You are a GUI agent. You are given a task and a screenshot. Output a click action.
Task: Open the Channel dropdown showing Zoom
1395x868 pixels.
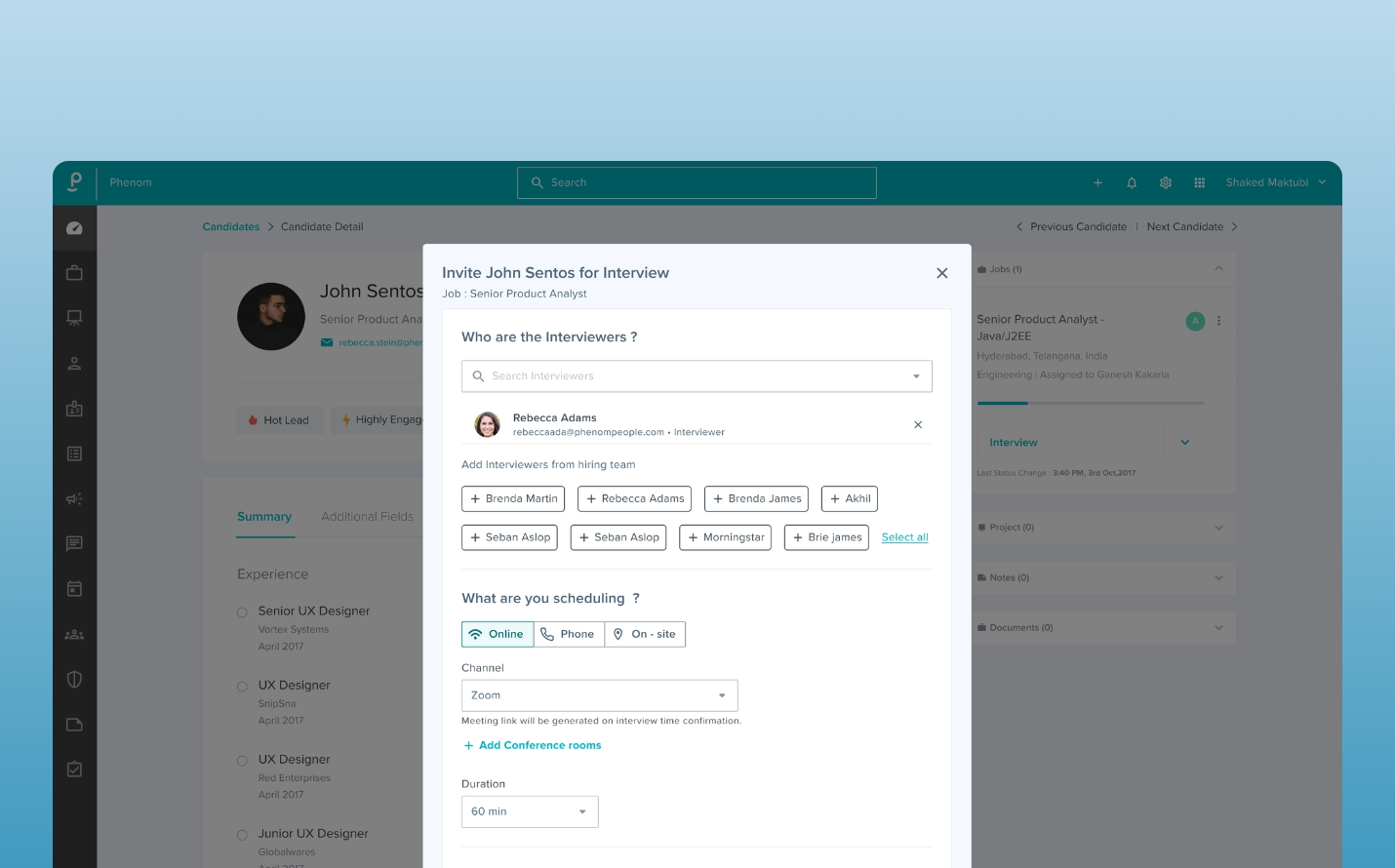[599, 695]
